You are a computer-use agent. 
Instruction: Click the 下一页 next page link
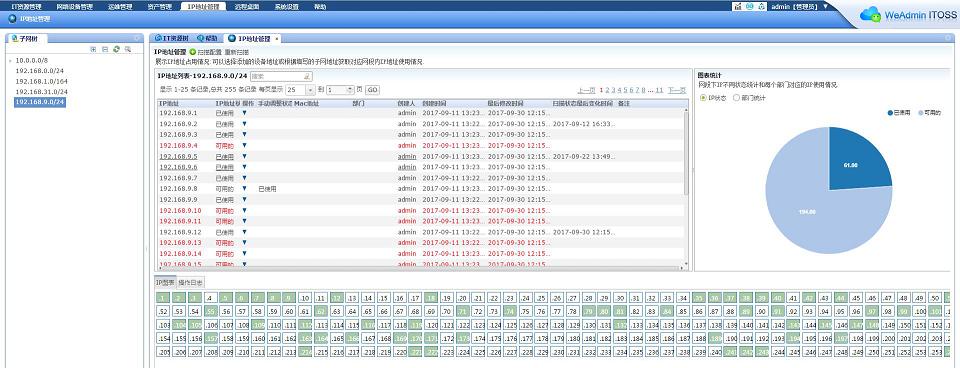677,90
